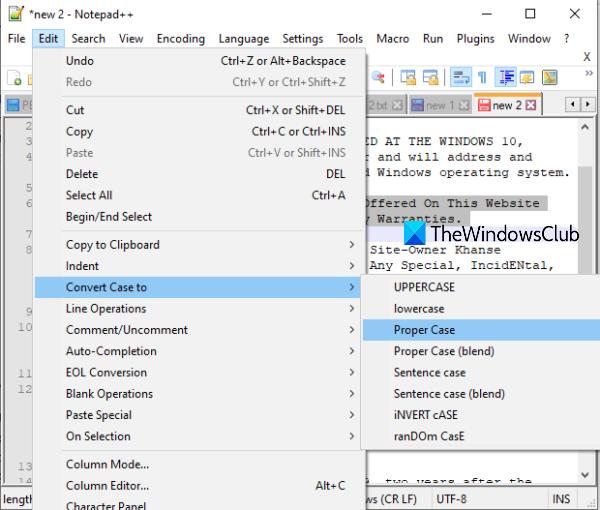Expand the toolbar overflow chevron
Viewport: 600px width, 510px height.
click(589, 73)
